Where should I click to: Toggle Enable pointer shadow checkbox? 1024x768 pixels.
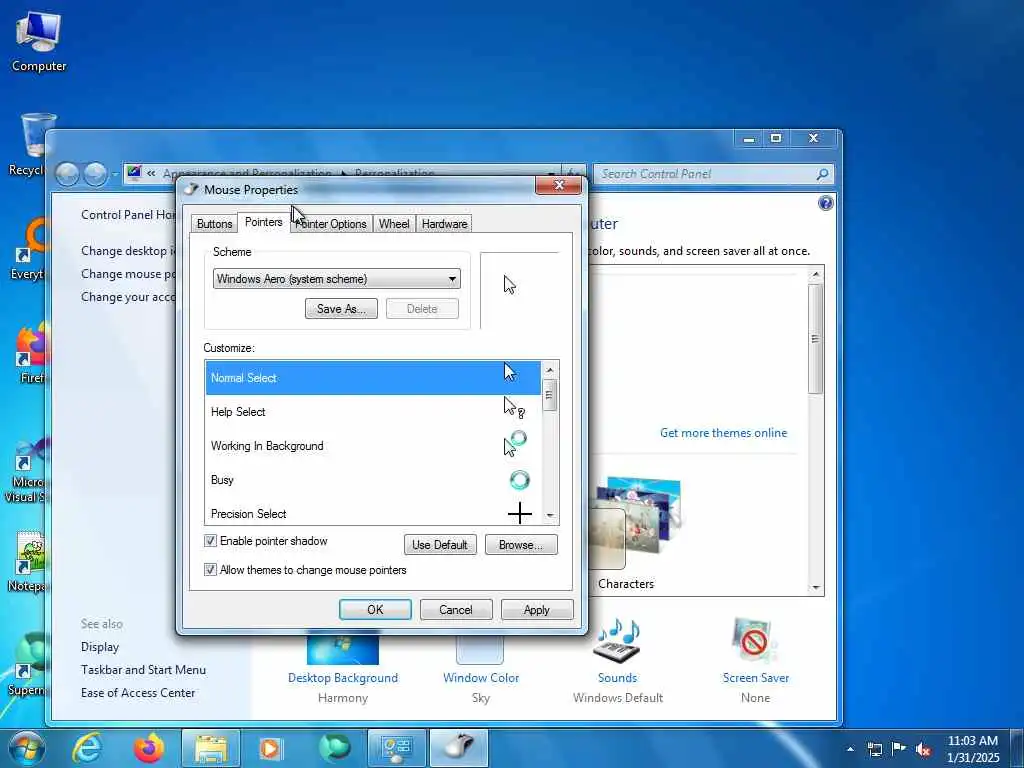pos(210,541)
